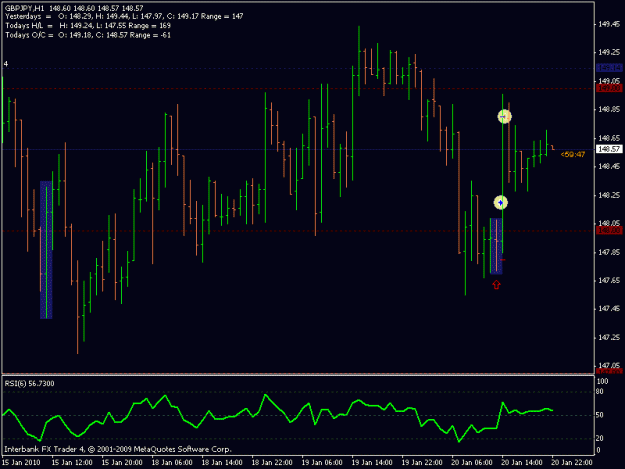Click the red 149.00 level price tag
This screenshot has width=625, height=469.
pos(609,88)
